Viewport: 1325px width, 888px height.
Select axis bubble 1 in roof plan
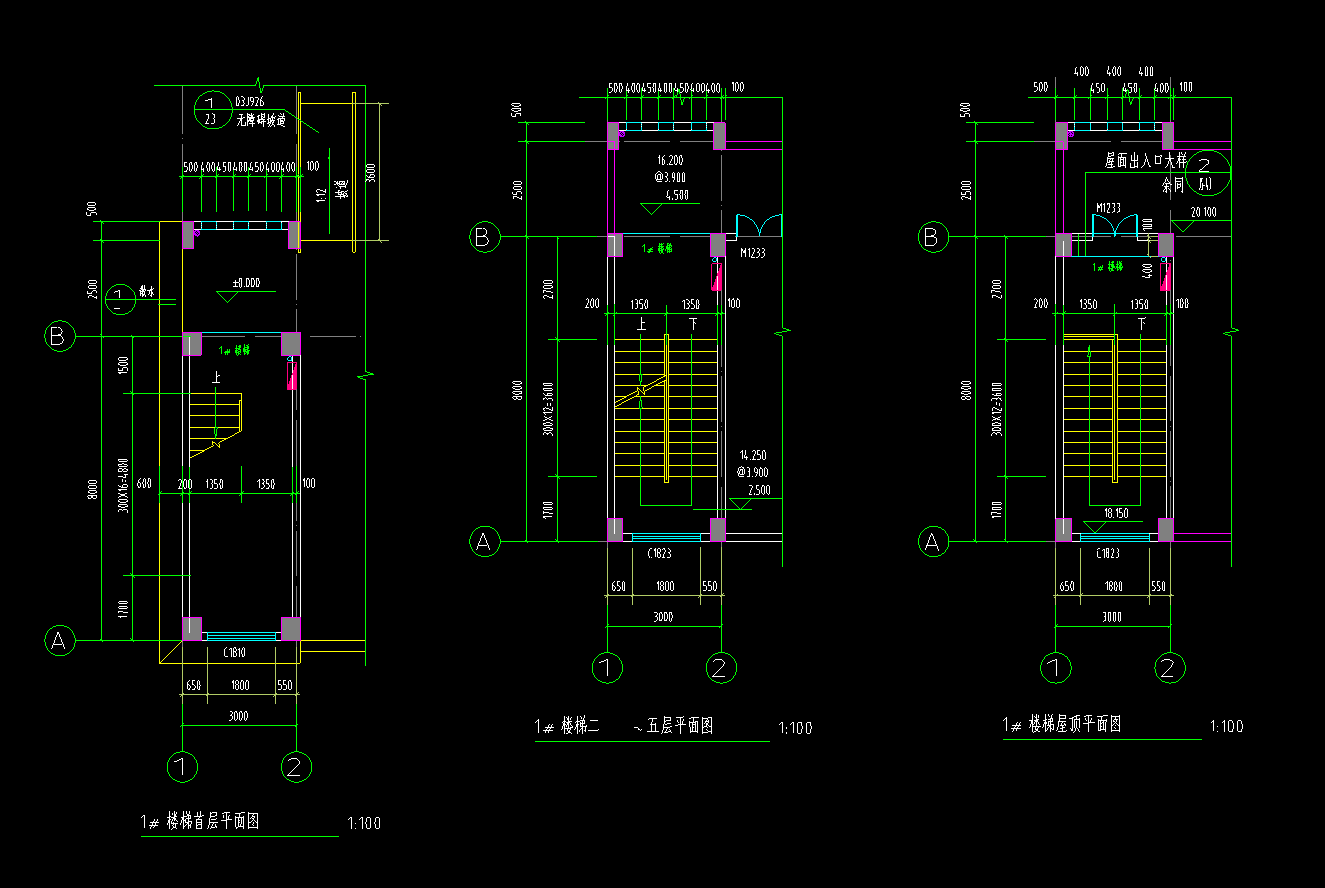[1056, 668]
